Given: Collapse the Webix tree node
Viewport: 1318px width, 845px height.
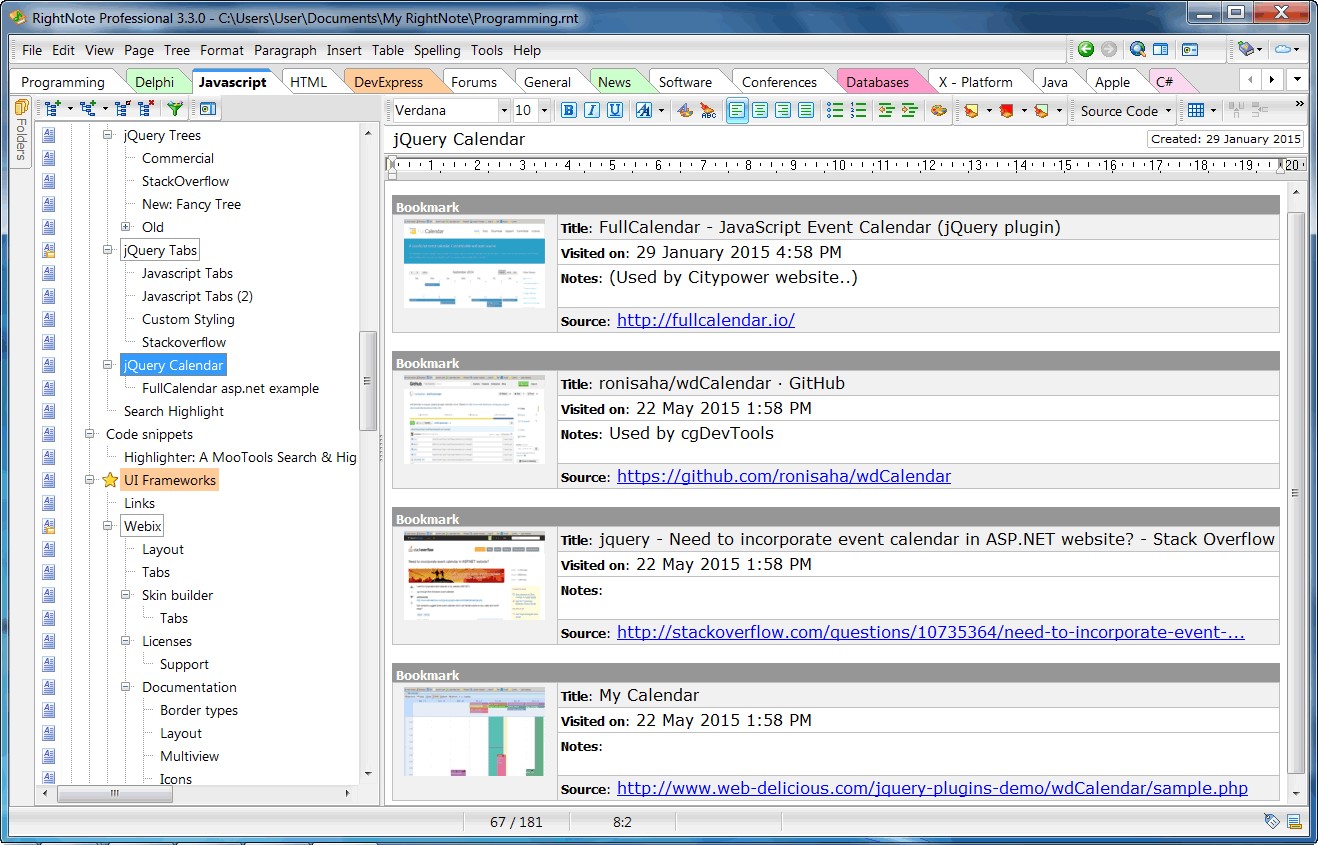Looking at the screenshot, I should tap(108, 526).
